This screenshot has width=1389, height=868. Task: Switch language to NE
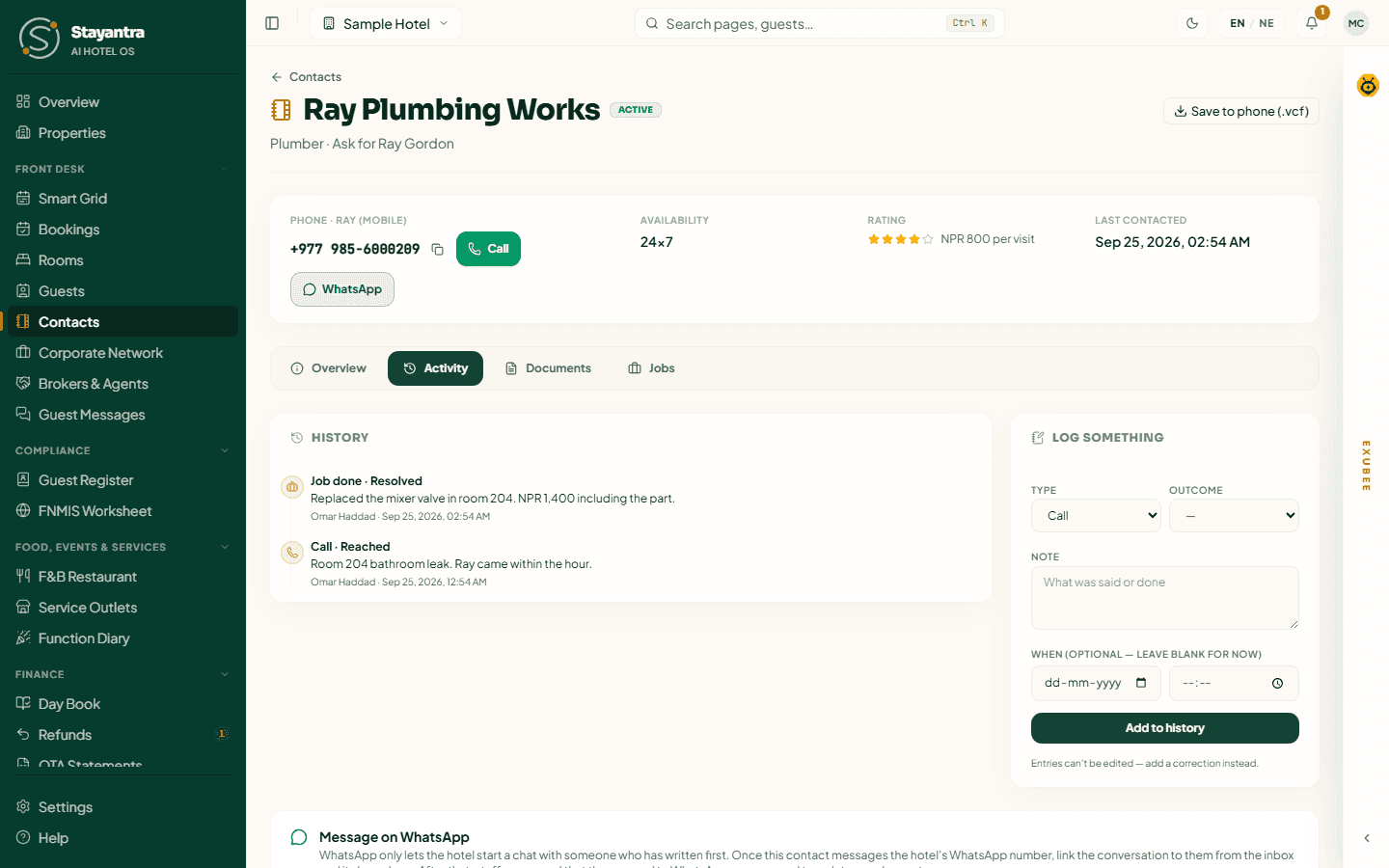click(1266, 23)
